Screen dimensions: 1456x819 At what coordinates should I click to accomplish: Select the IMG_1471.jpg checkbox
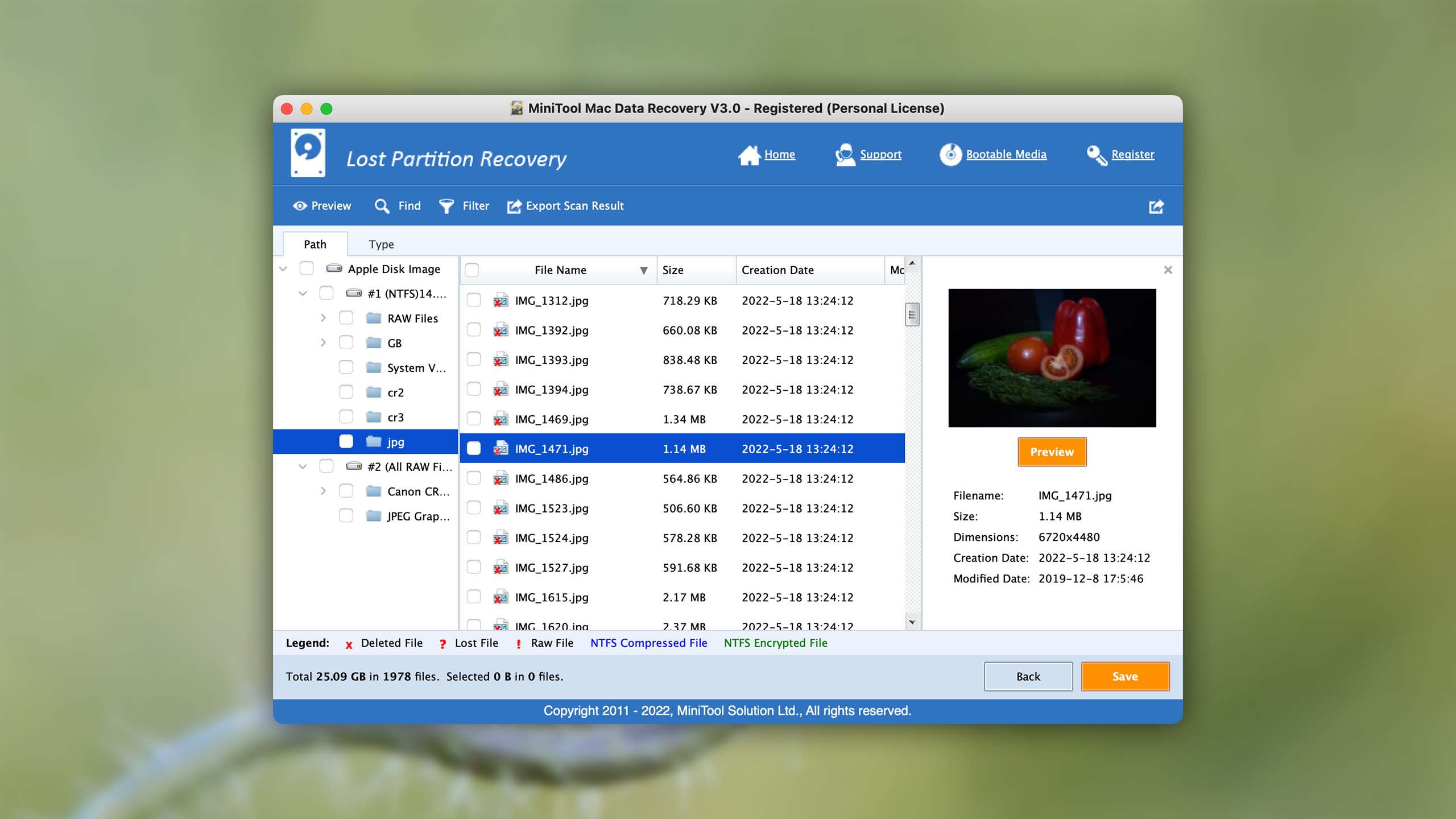pos(473,449)
